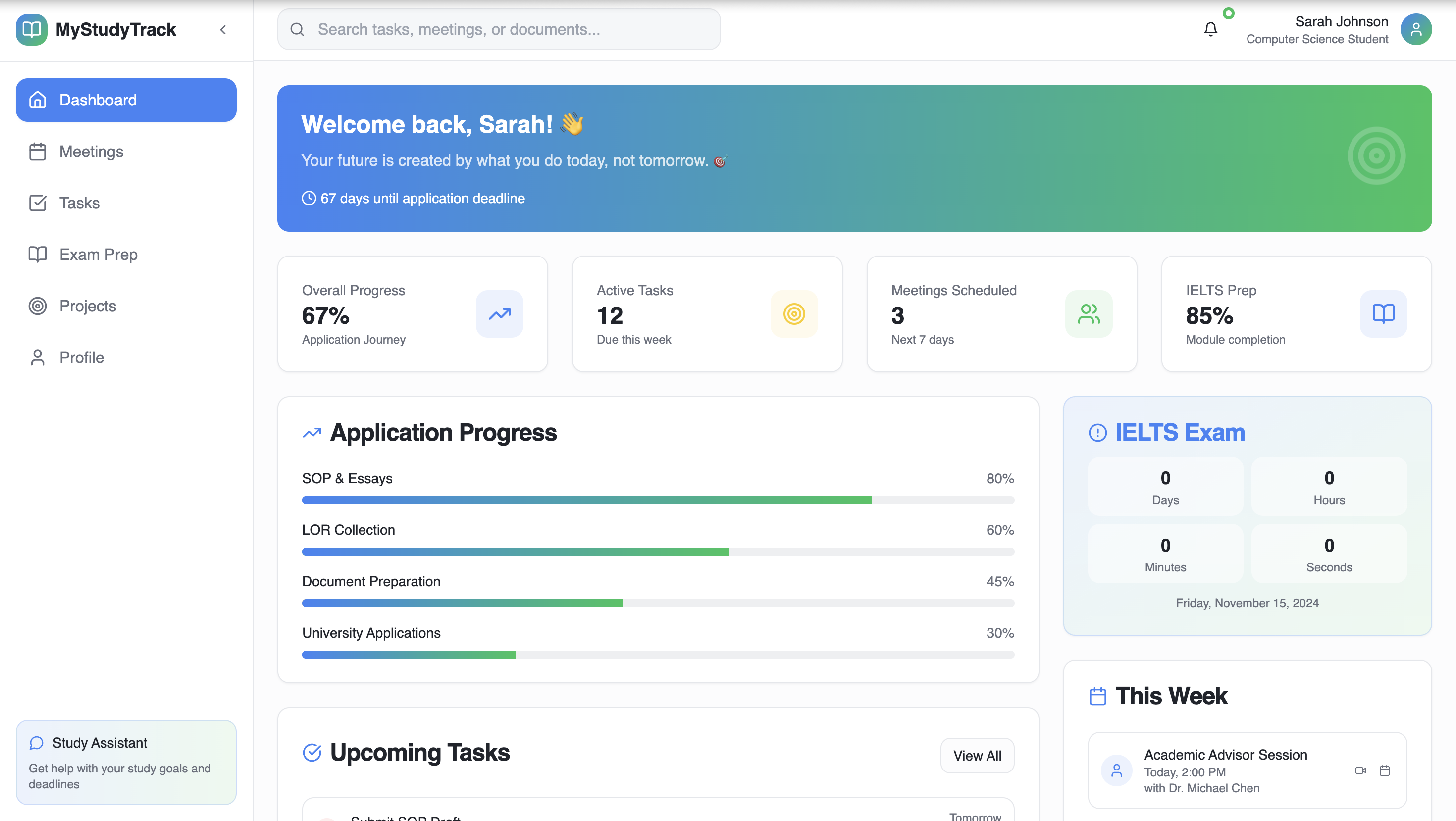Click the MyStudyTrack book logo
This screenshot has height=821, width=1456.
(32, 29)
